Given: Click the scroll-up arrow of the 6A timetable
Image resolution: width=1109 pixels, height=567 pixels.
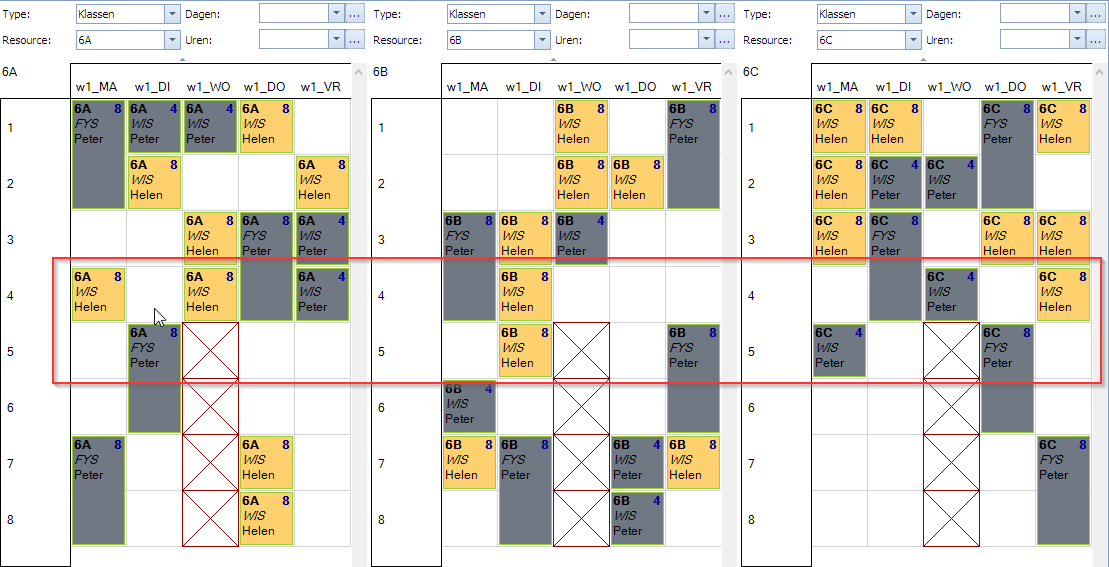Looking at the screenshot, I should click(358, 72).
